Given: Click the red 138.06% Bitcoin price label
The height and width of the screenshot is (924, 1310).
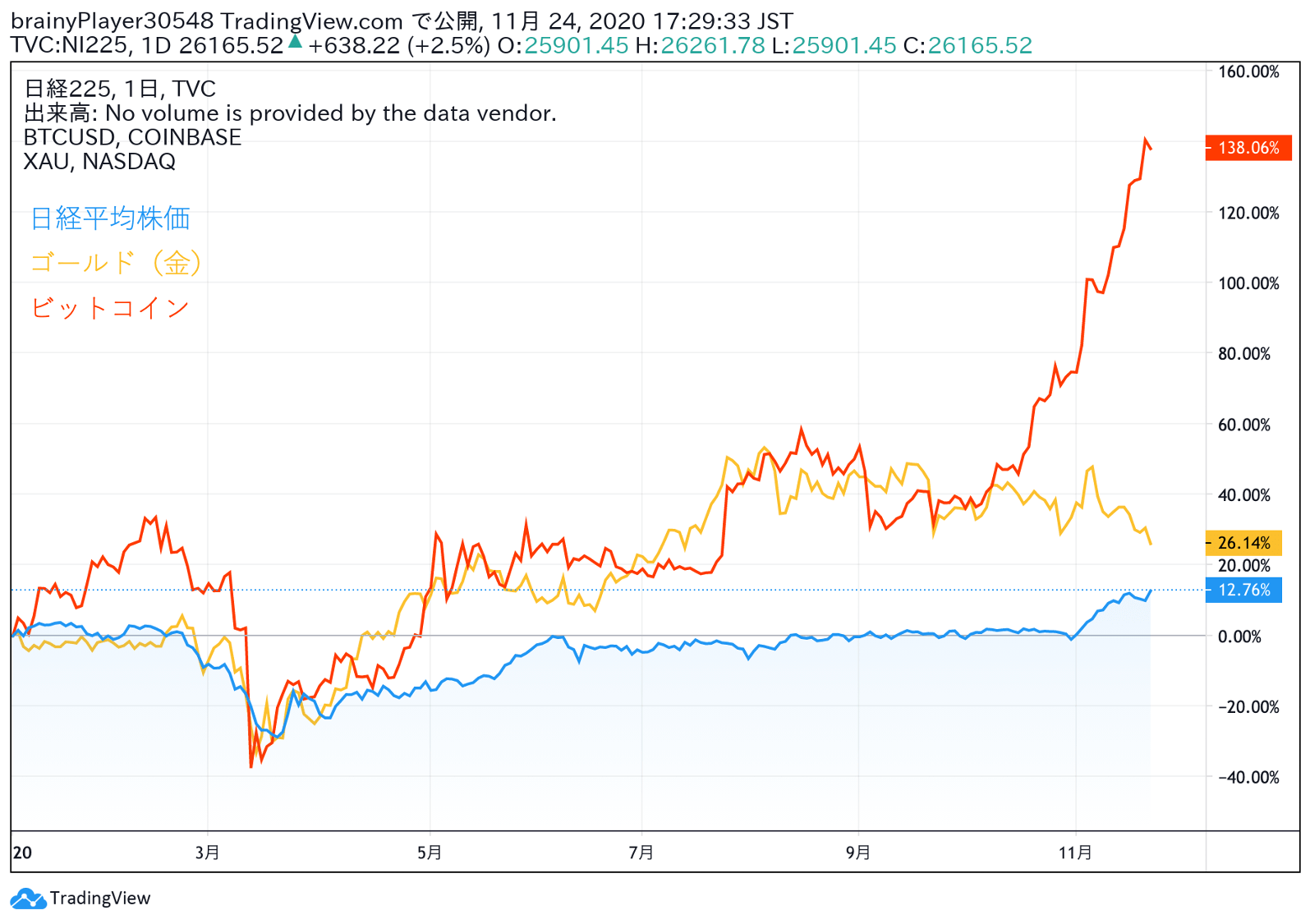Looking at the screenshot, I should [x=1248, y=148].
